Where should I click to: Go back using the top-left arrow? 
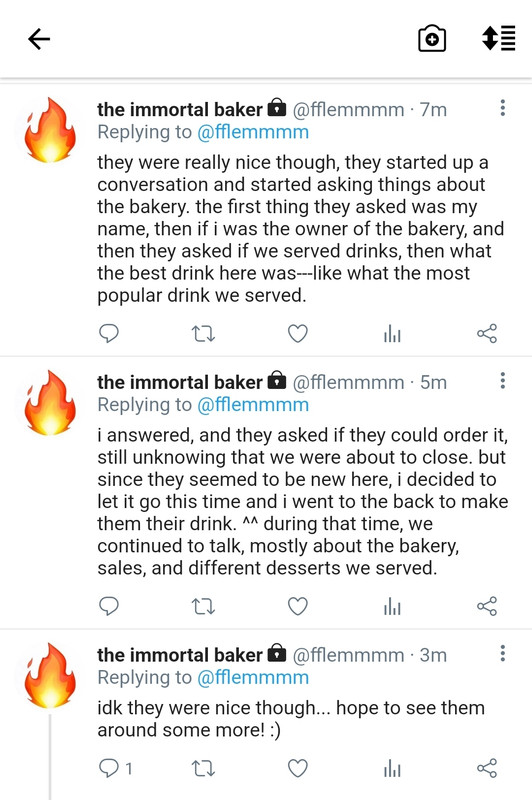click(x=39, y=39)
